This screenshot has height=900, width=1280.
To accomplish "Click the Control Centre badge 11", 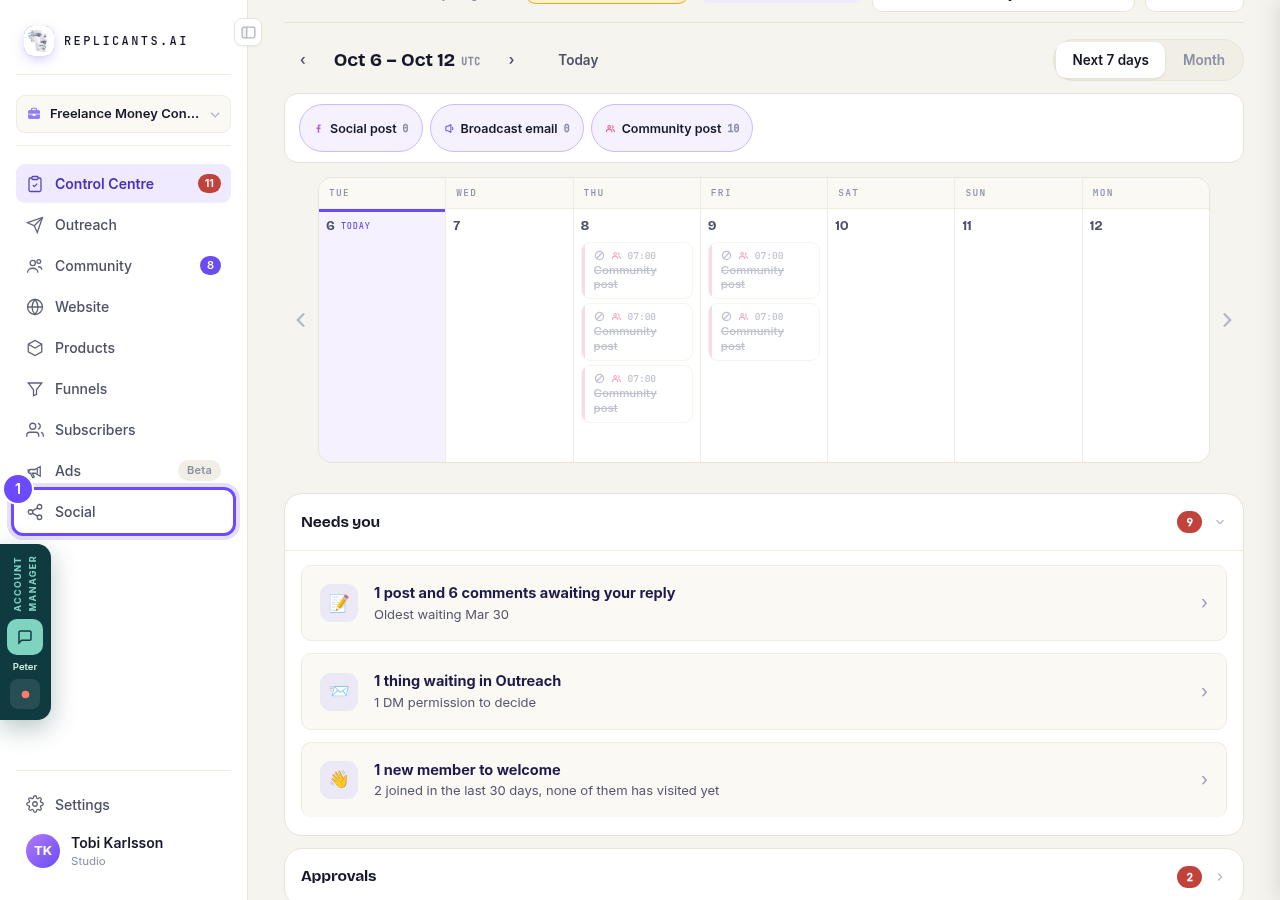I will click(209, 184).
